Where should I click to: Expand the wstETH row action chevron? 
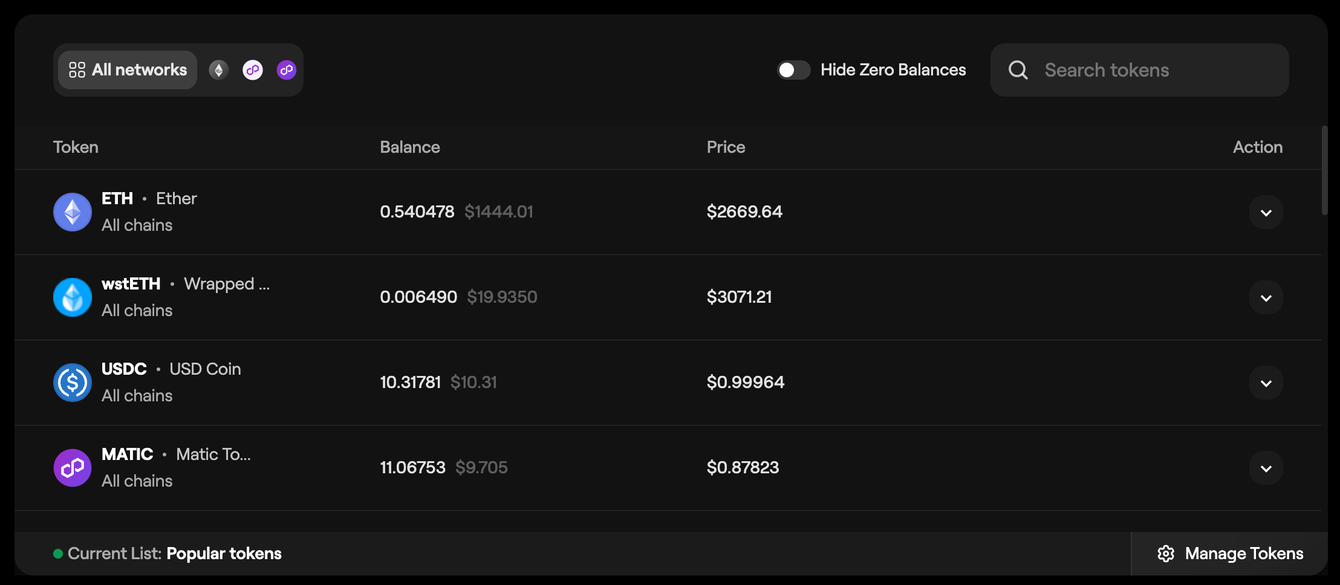click(x=1265, y=297)
